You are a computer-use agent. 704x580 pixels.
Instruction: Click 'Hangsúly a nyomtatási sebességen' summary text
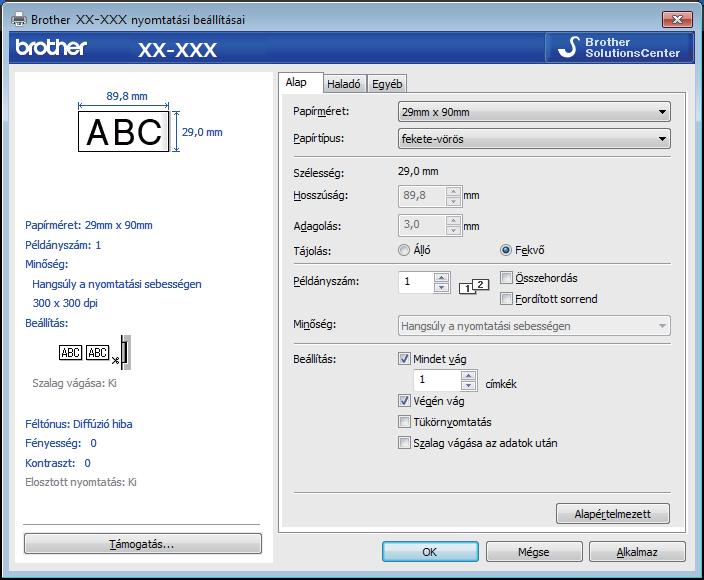[x=117, y=284]
